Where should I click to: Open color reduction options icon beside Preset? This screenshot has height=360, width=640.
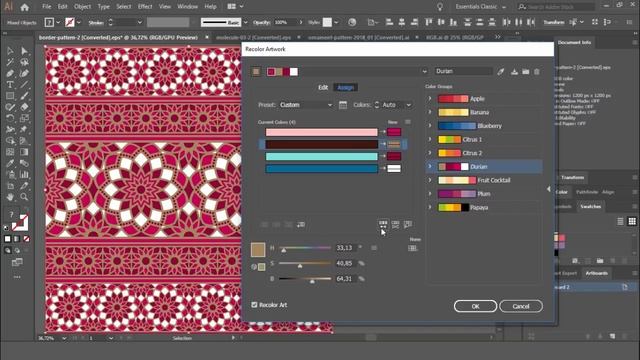point(343,105)
